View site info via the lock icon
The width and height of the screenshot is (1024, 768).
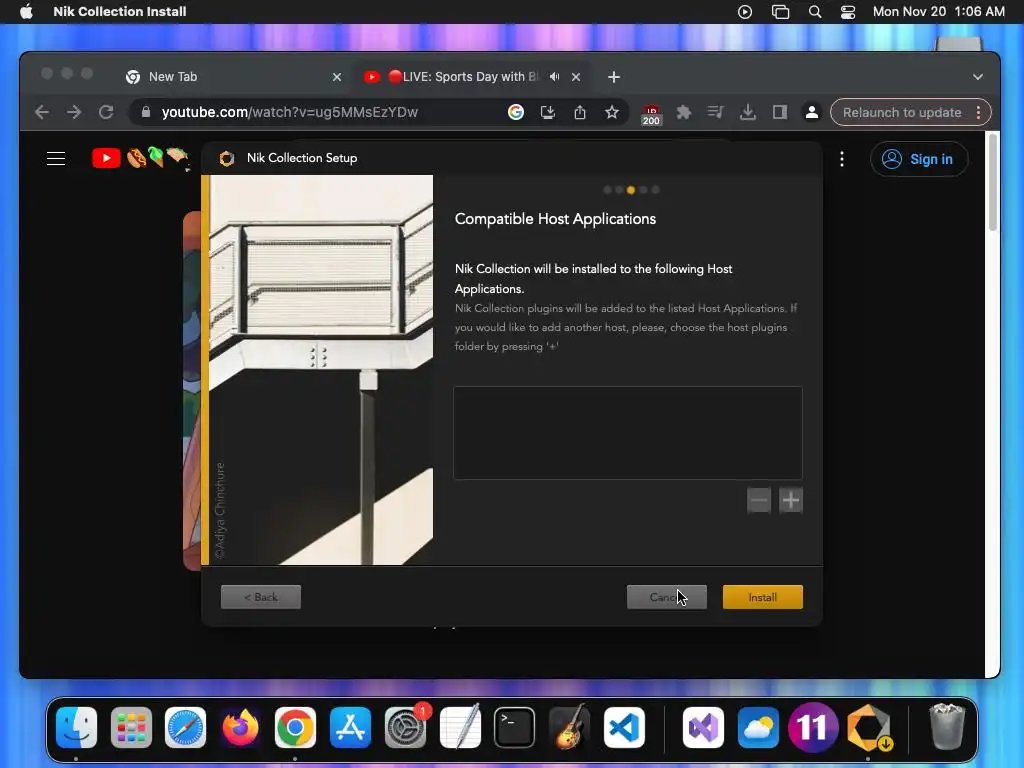click(x=146, y=112)
